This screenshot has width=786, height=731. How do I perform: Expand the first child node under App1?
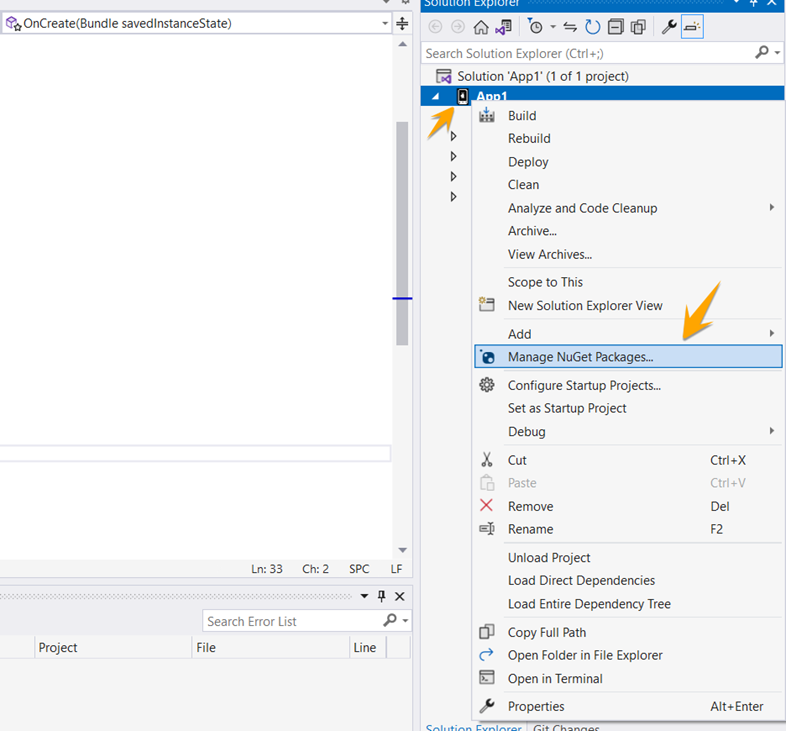coord(453,136)
